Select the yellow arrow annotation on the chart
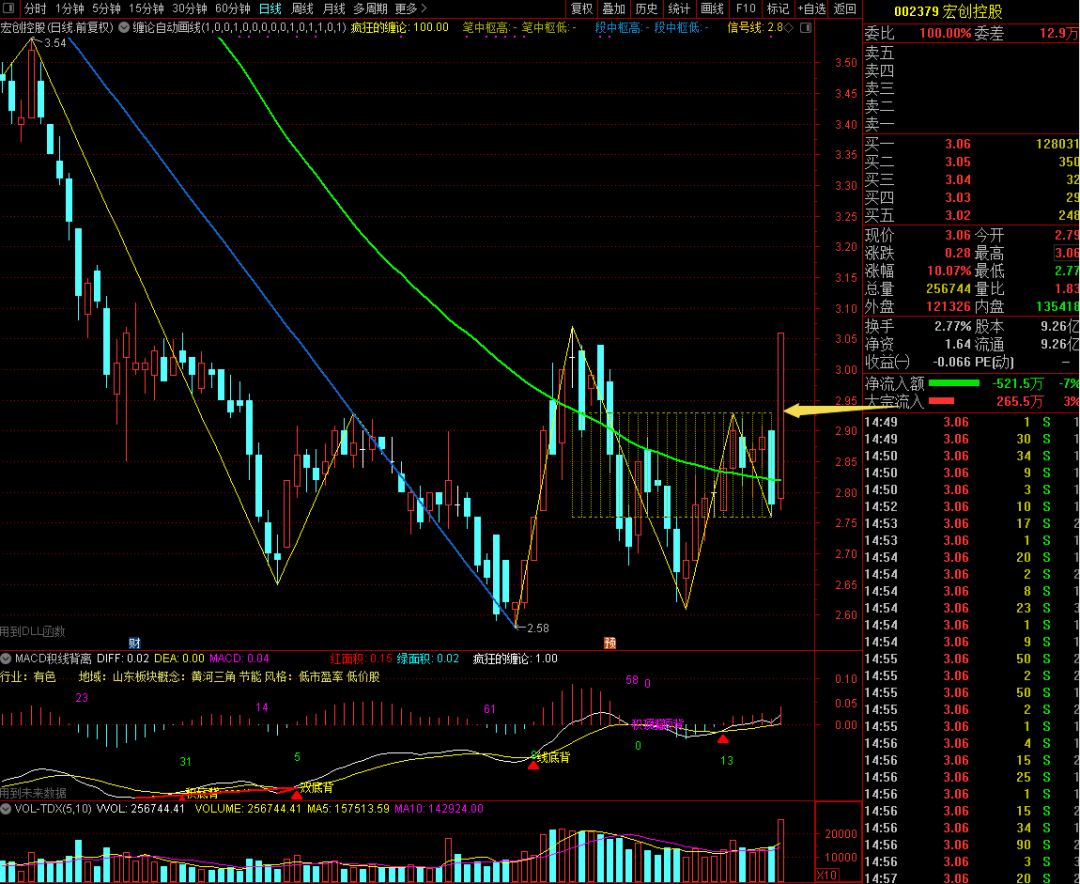 click(x=822, y=411)
